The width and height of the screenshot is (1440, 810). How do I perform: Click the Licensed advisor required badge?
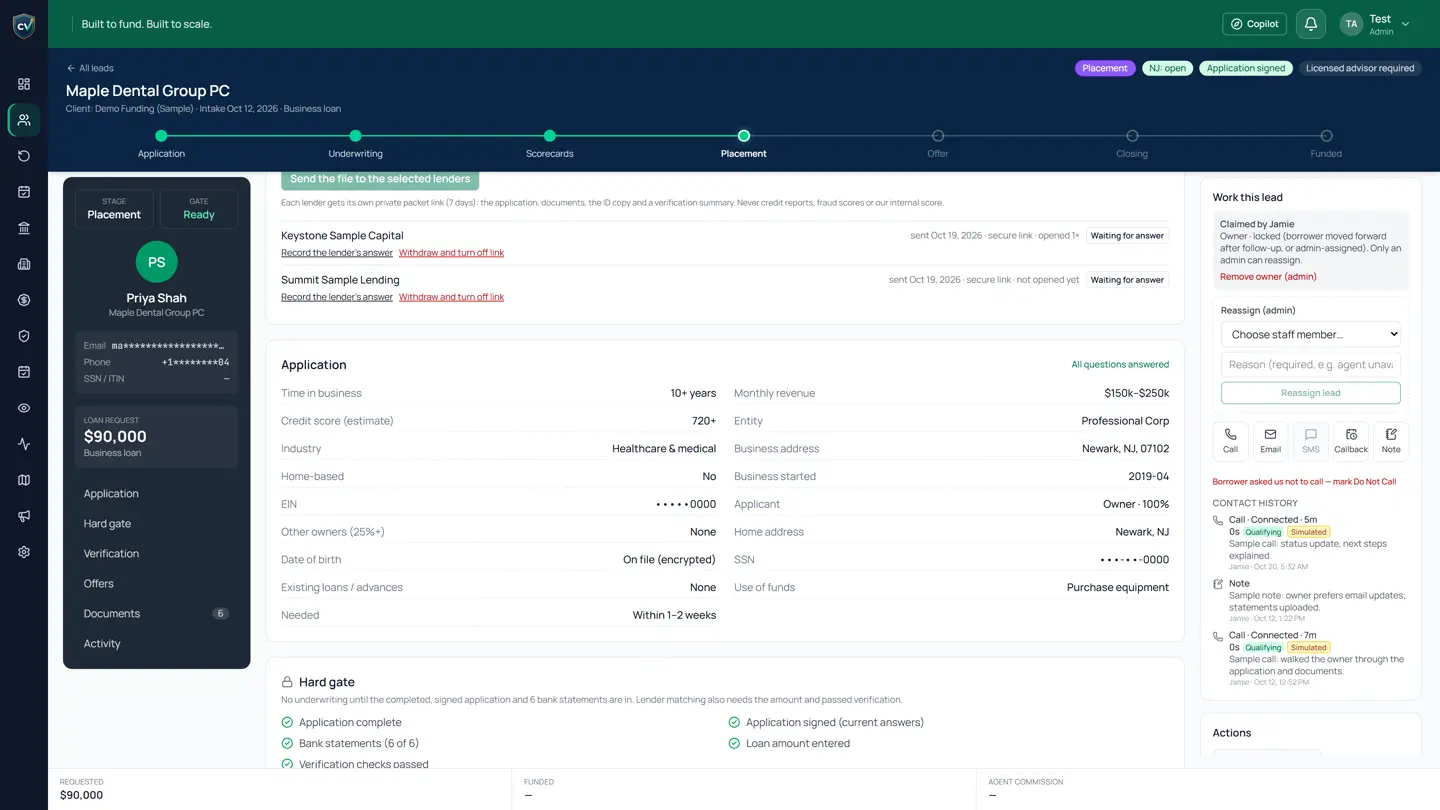(1360, 68)
